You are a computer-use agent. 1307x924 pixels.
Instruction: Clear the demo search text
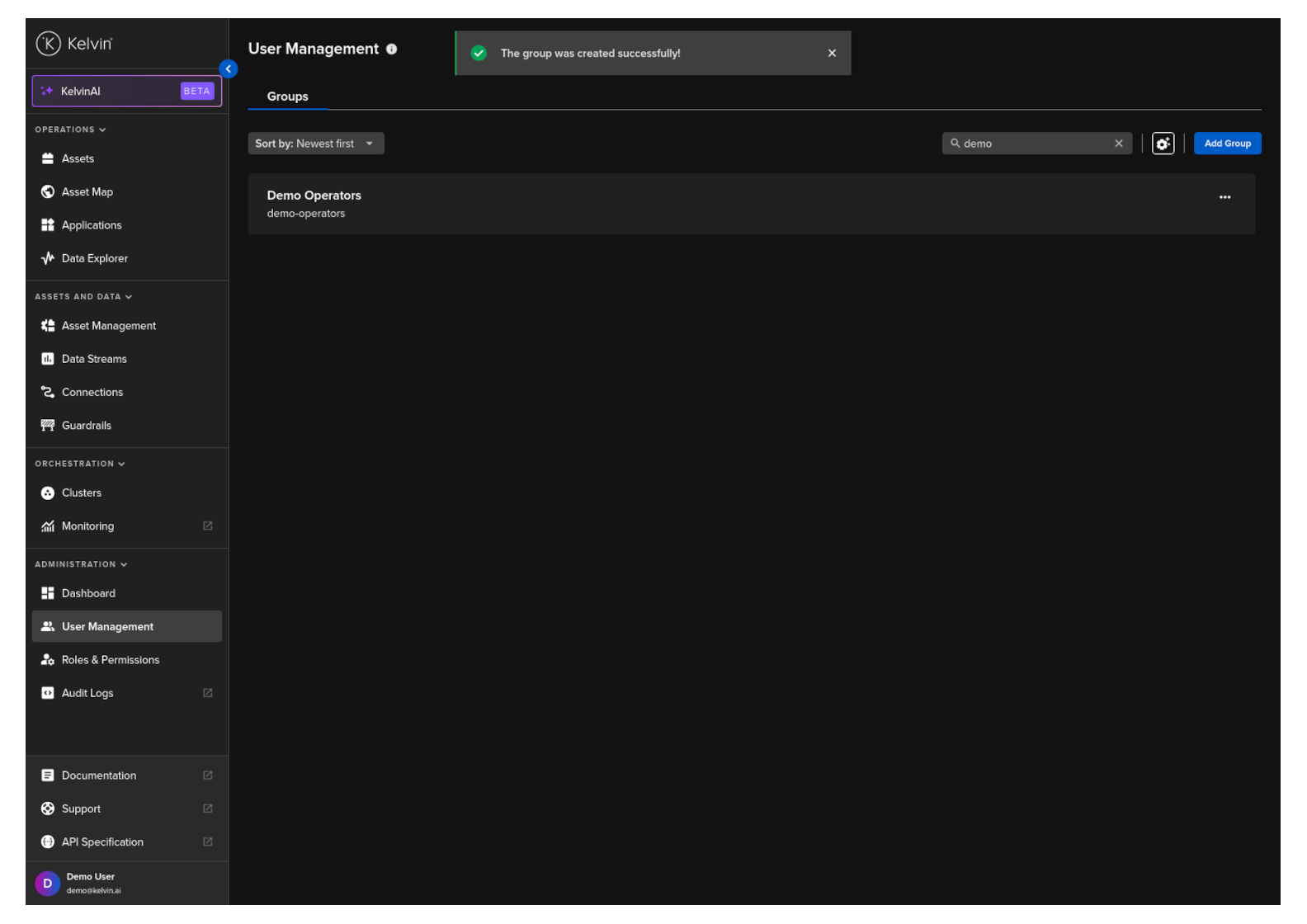[x=1119, y=144]
